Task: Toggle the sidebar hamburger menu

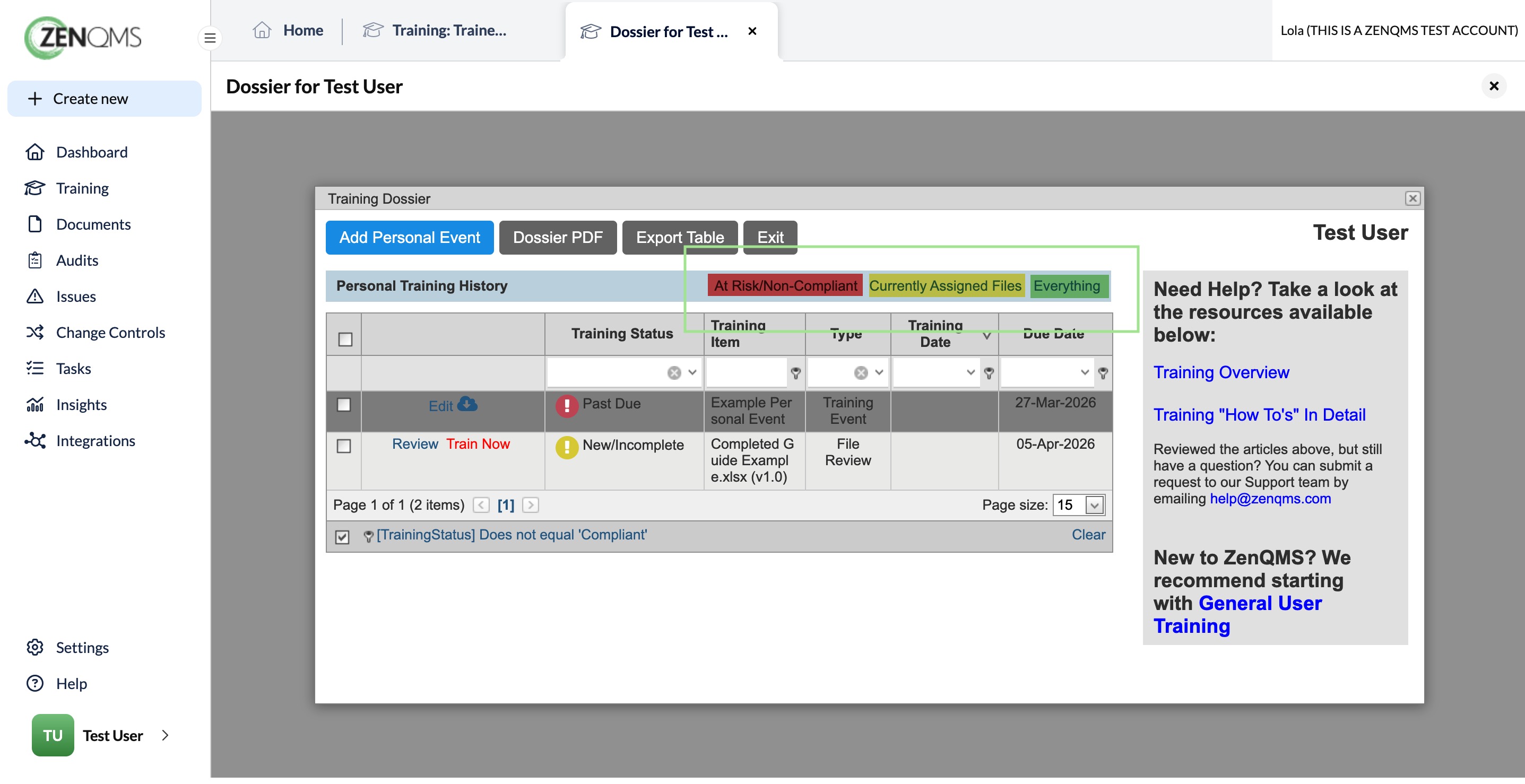Action: [210, 38]
